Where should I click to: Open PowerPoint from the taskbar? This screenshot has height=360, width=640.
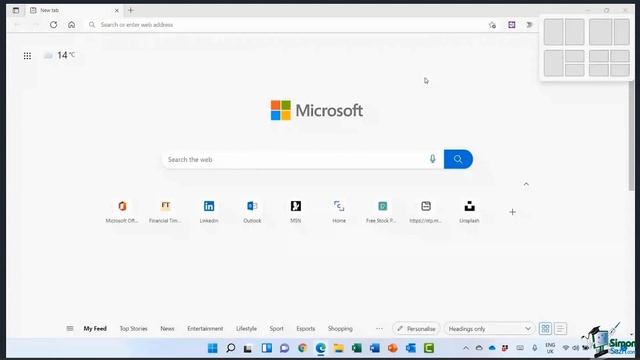pyautogui.click(x=393, y=348)
